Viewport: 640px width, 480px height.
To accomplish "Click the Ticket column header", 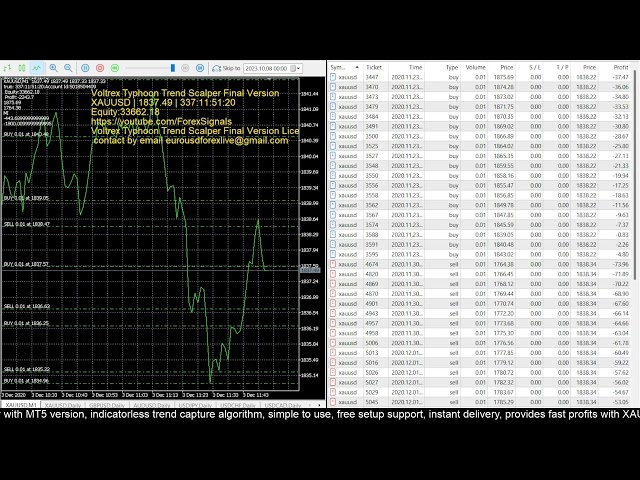I will coord(373,67).
